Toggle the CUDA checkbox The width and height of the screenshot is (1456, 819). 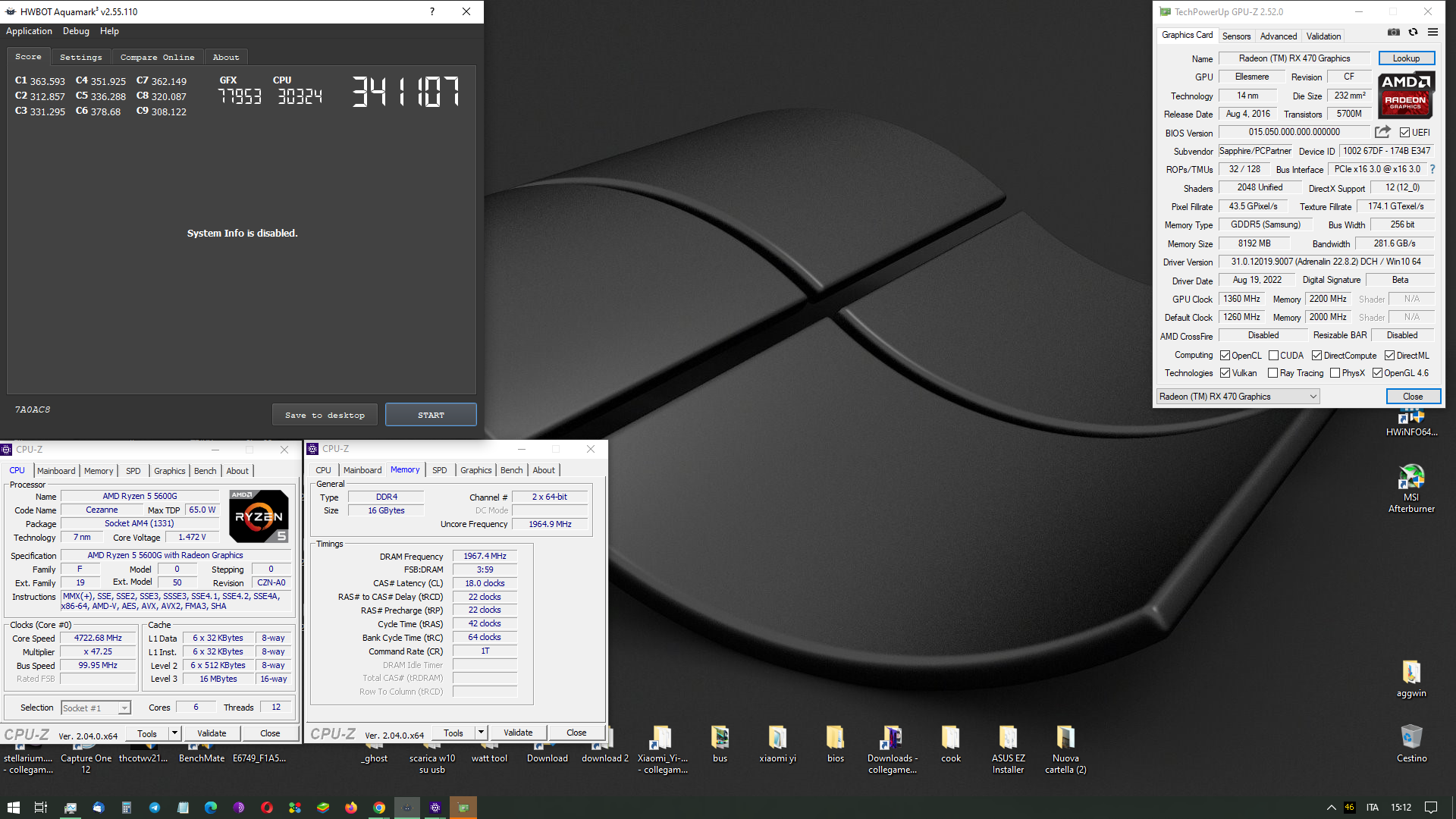[x=1273, y=356]
